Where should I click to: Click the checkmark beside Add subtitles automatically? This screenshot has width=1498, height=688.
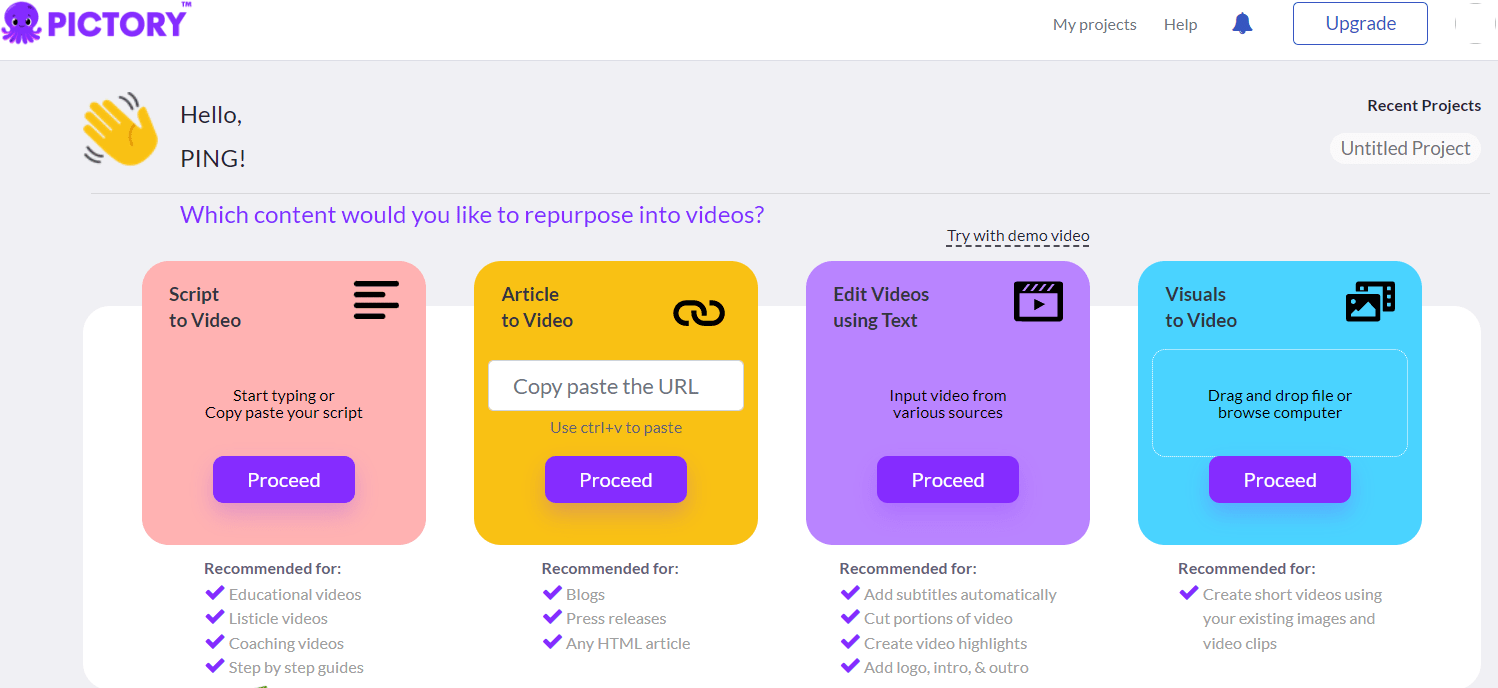point(850,593)
